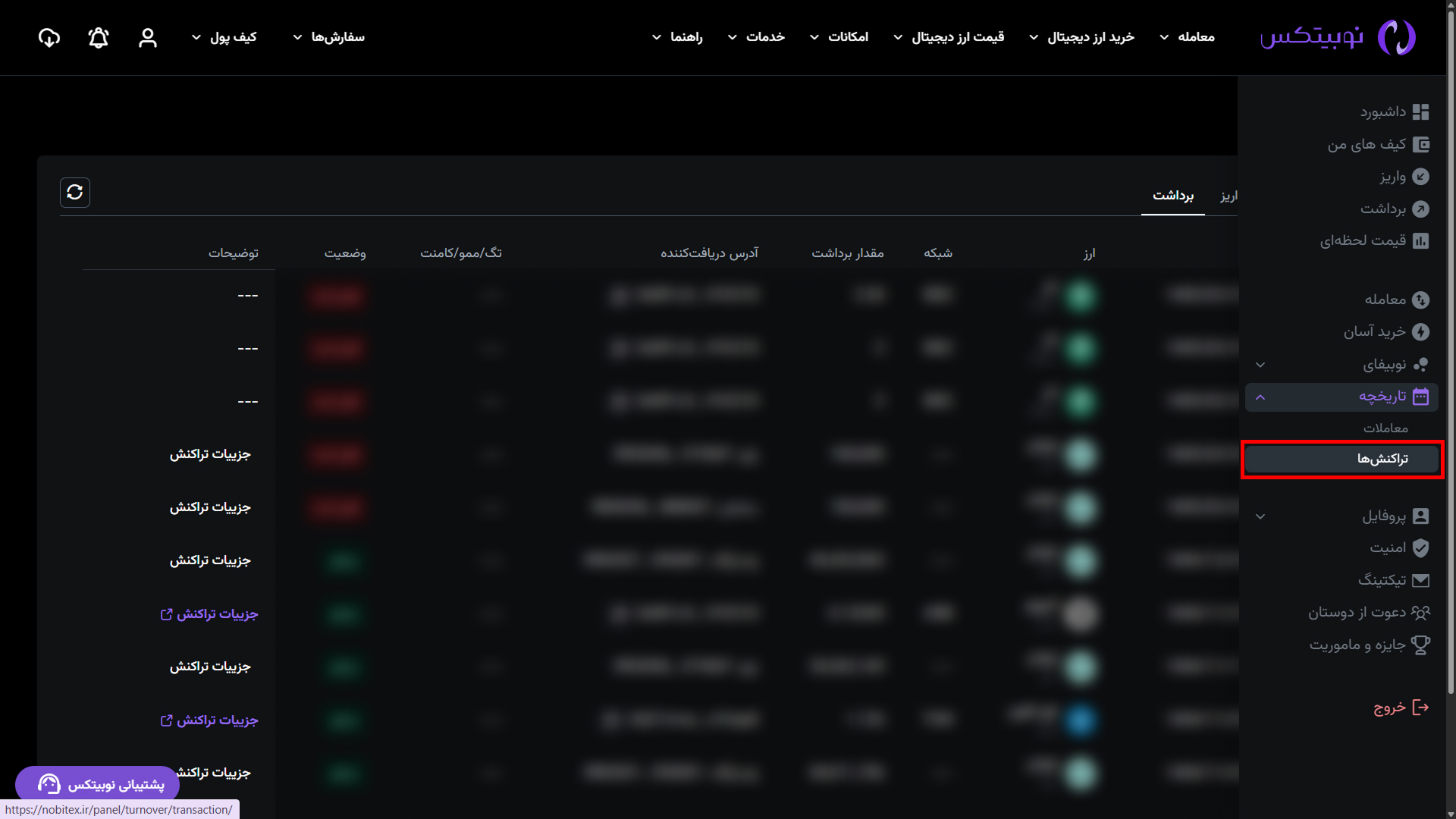Open the کیف پول dropdown in top bar
The width and height of the screenshot is (1456, 819).
pyautogui.click(x=224, y=37)
